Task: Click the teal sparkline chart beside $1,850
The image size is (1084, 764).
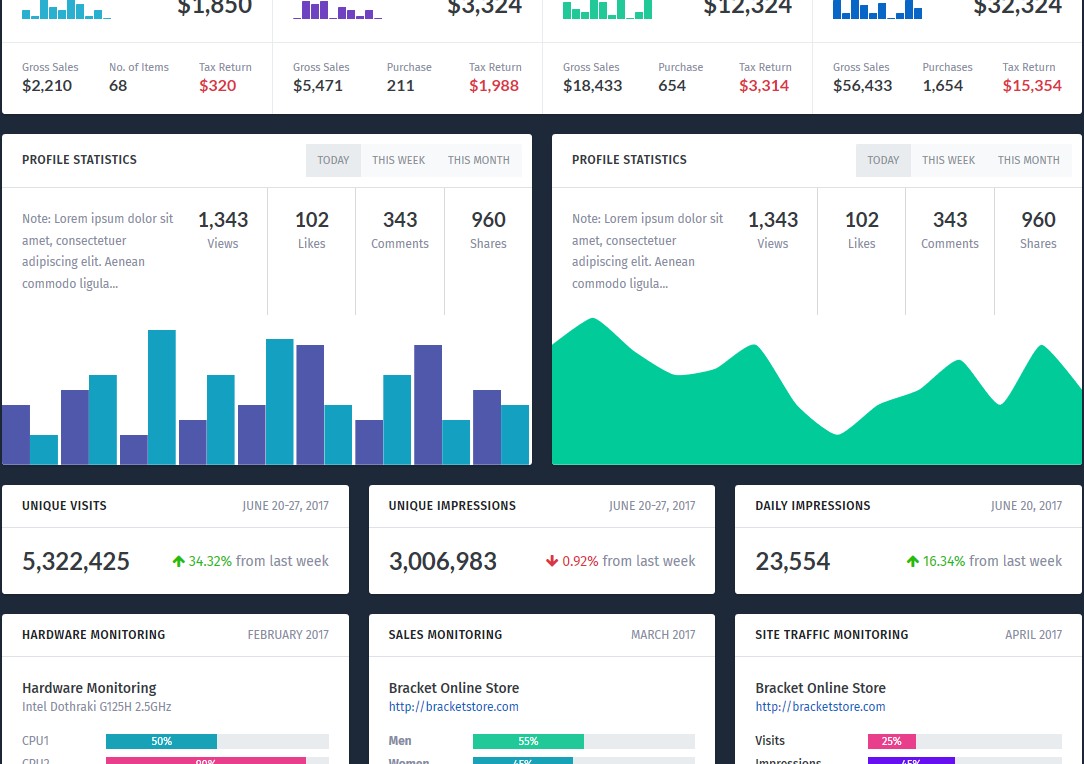Action: pos(66,11)
